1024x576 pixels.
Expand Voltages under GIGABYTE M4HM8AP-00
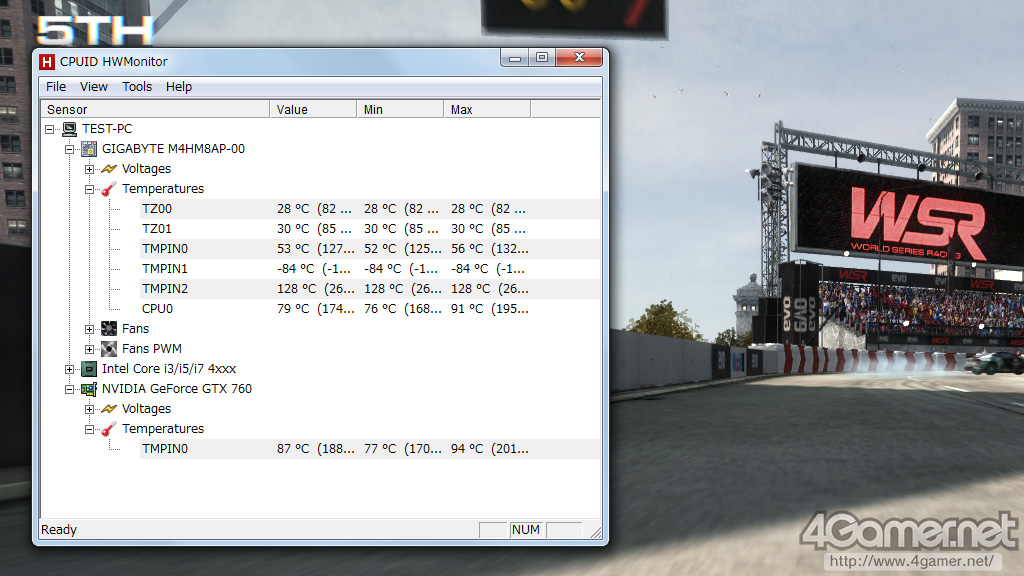point(89,169)
